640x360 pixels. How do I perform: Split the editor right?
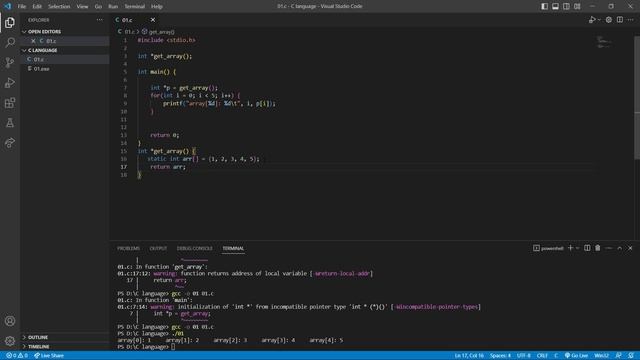pos(620,20)
